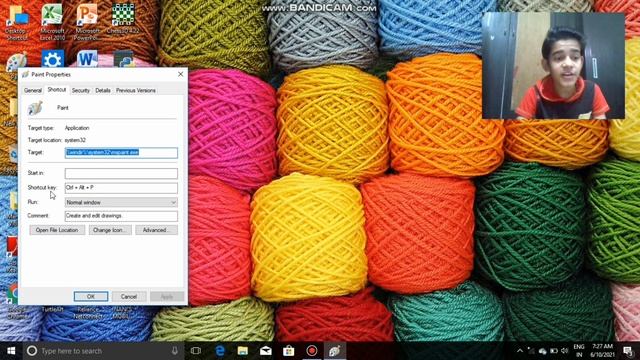
Task: Open Task View from the taskbar
Action: 196,351
